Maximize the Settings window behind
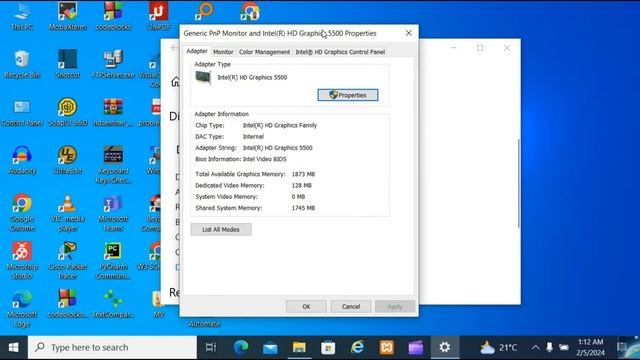Viewport: 640px width, 360px height. [480, 48]
